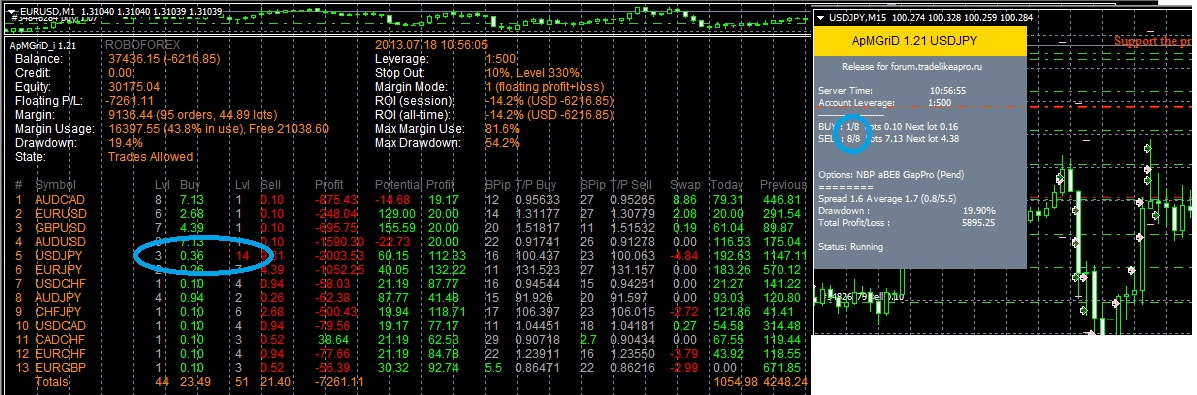Click Total Profit/Loss value 5895.25
1197x395 pixels.
[x=978, y=222]
